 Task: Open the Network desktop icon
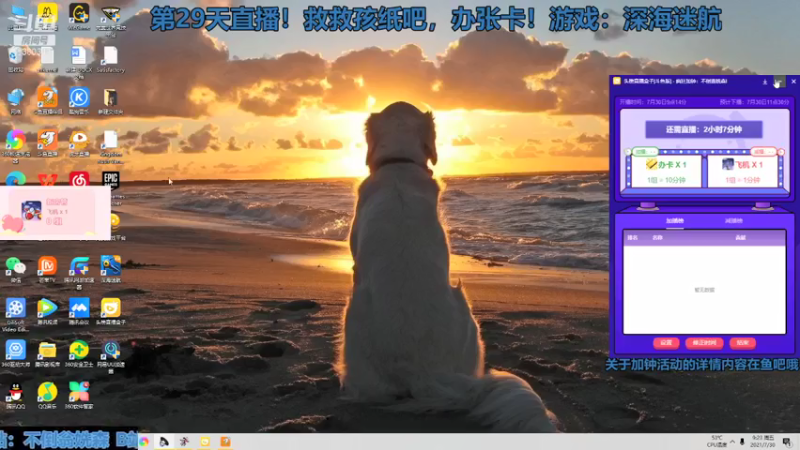(x=15, y=97)
